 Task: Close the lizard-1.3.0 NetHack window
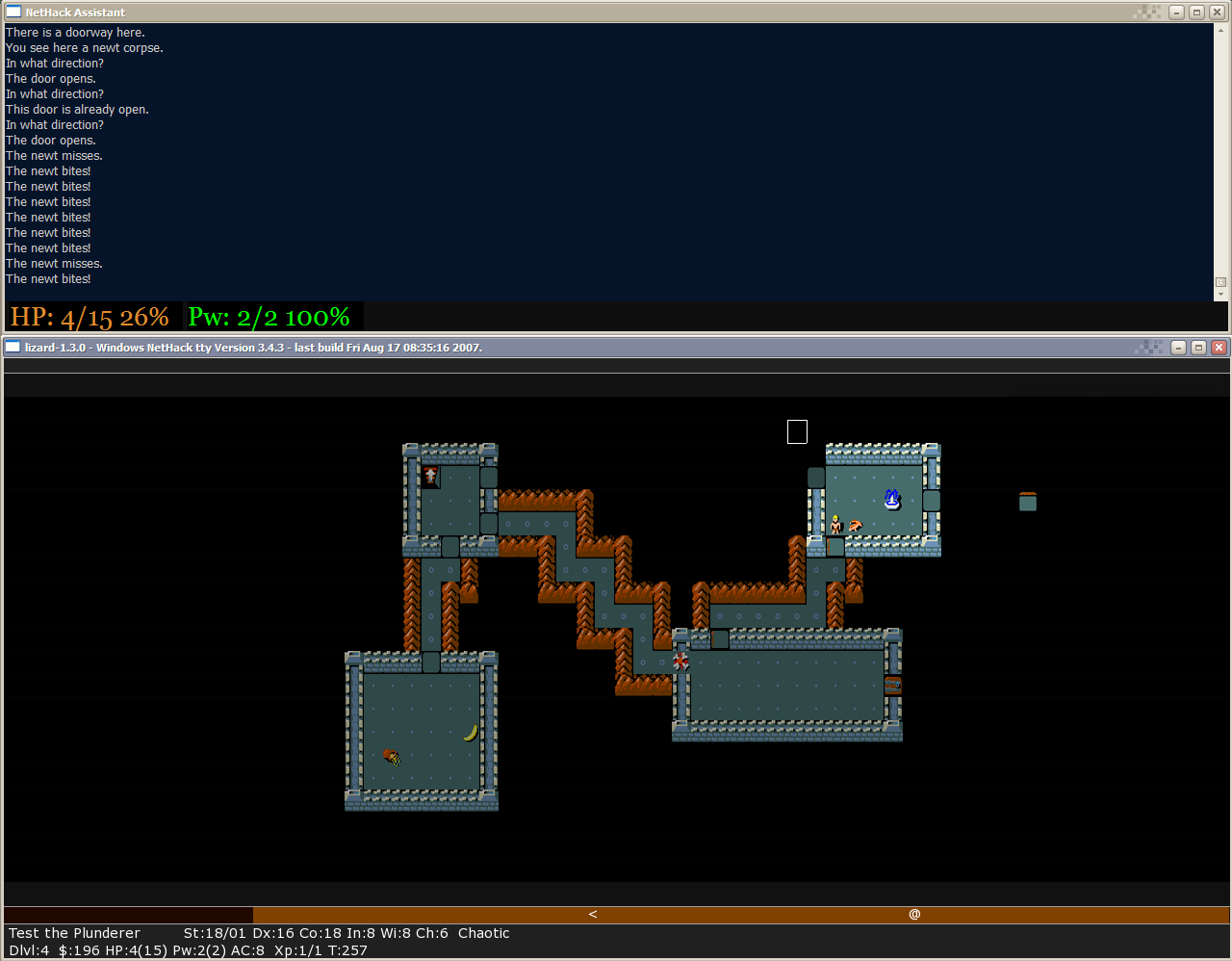click(x=1219, y=347)
